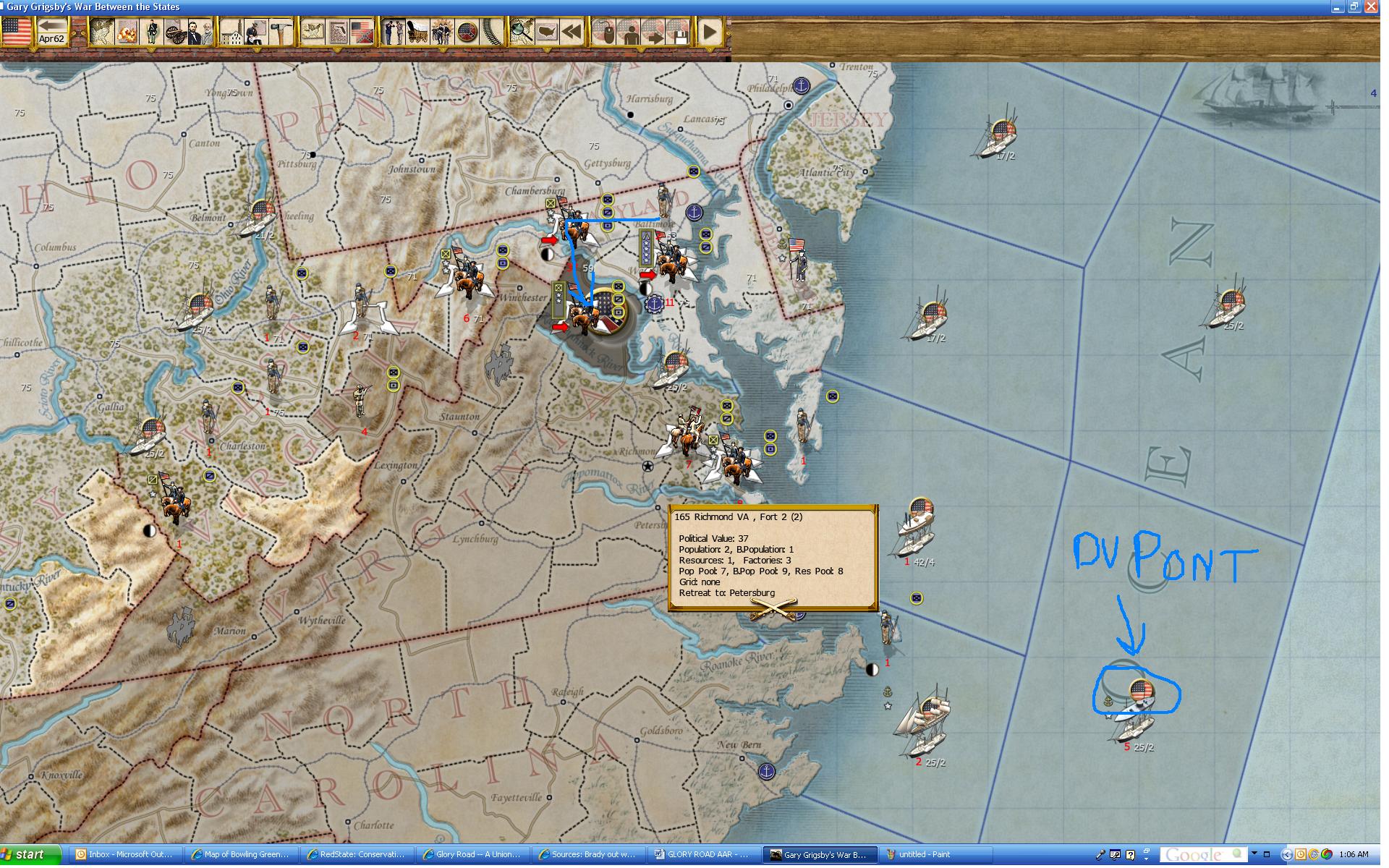Image resolution: width=1389 pixels, height=868 pixels.
Task: Click the US flag icon in toolbar
Action: 16,31
